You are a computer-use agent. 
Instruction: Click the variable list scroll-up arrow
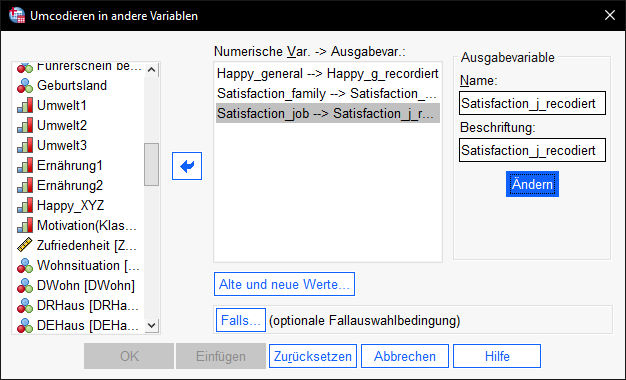point(151,70)
